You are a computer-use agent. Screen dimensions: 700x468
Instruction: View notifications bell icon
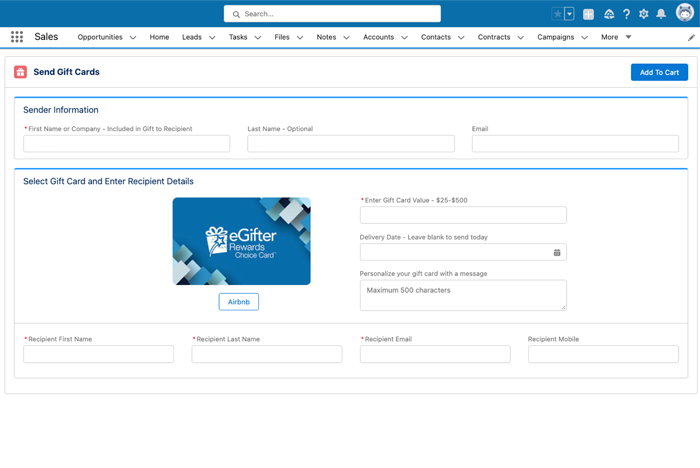pyautogui.click(x=660, y=14)
